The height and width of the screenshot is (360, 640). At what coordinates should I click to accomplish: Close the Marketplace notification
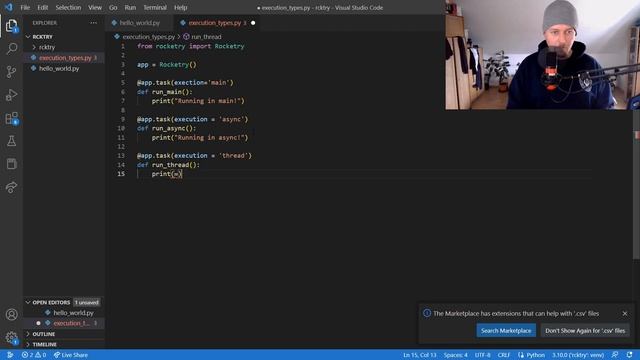(624, 313)
